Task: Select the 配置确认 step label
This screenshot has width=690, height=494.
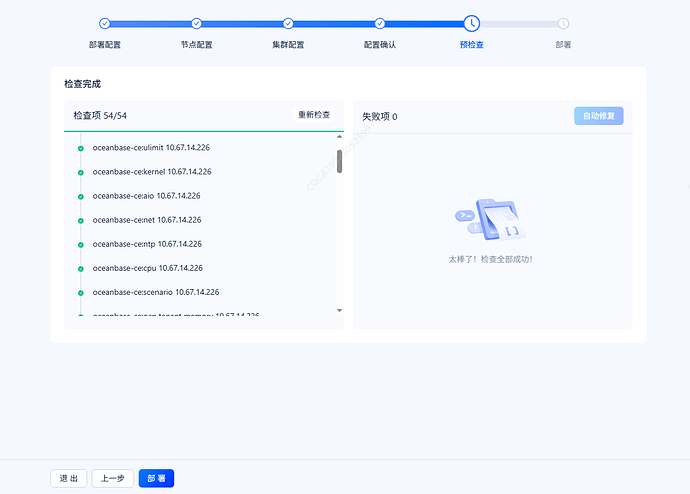Action: point(380,44)
